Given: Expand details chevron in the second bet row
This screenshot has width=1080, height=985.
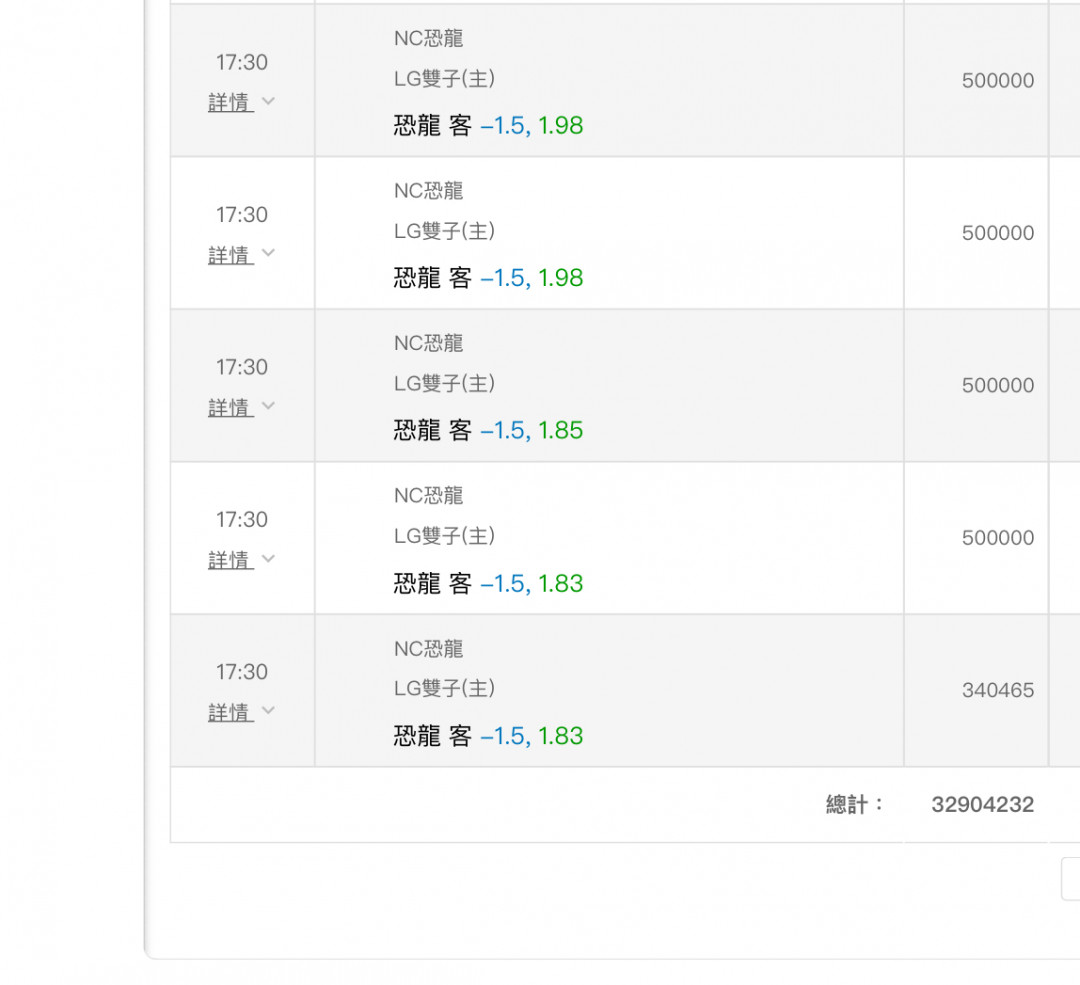Looking at the screenshot, I should [x=268, y=253].
